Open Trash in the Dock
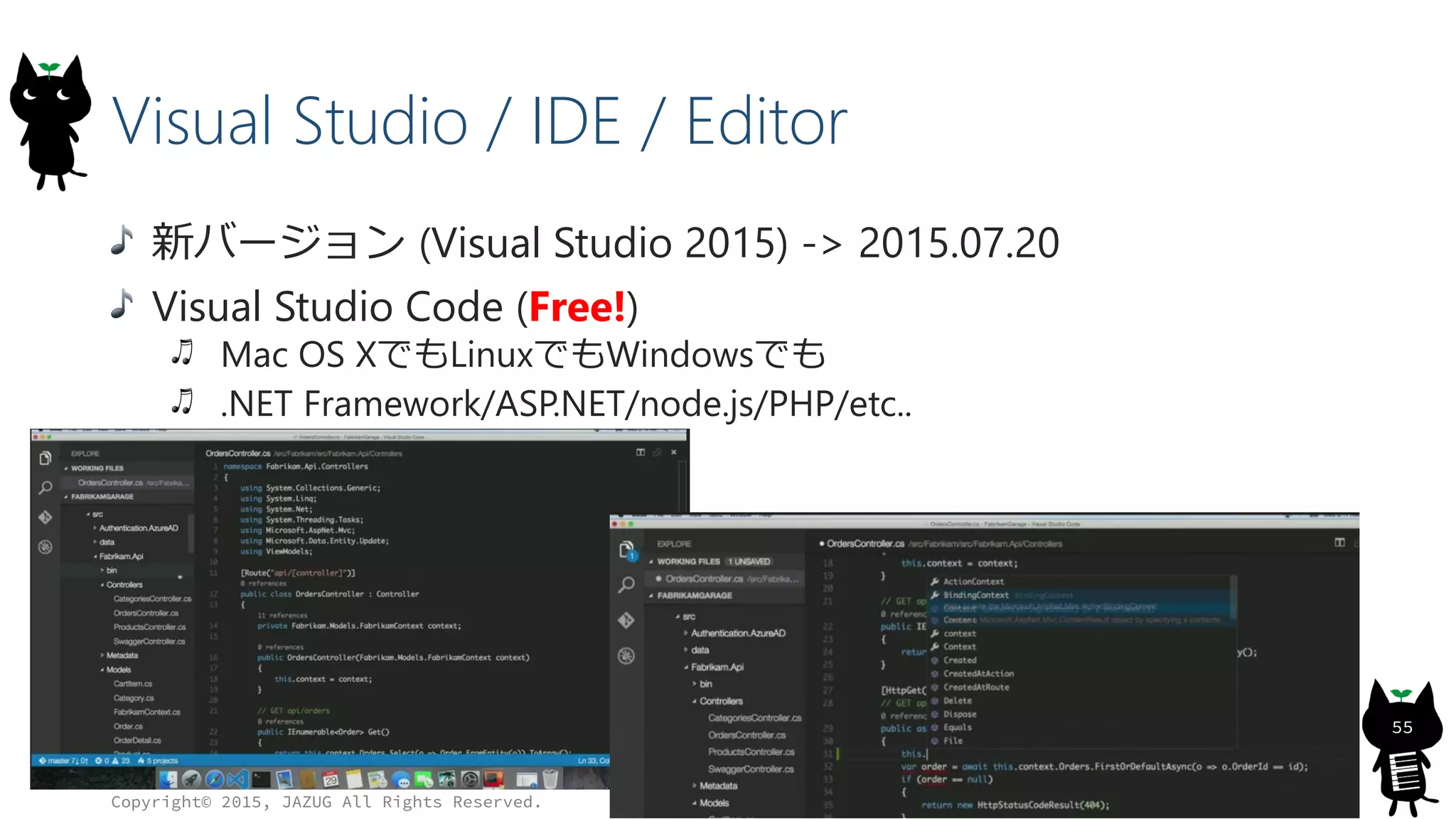Viewport: 1456px width, 819px height. click(550, 779)
